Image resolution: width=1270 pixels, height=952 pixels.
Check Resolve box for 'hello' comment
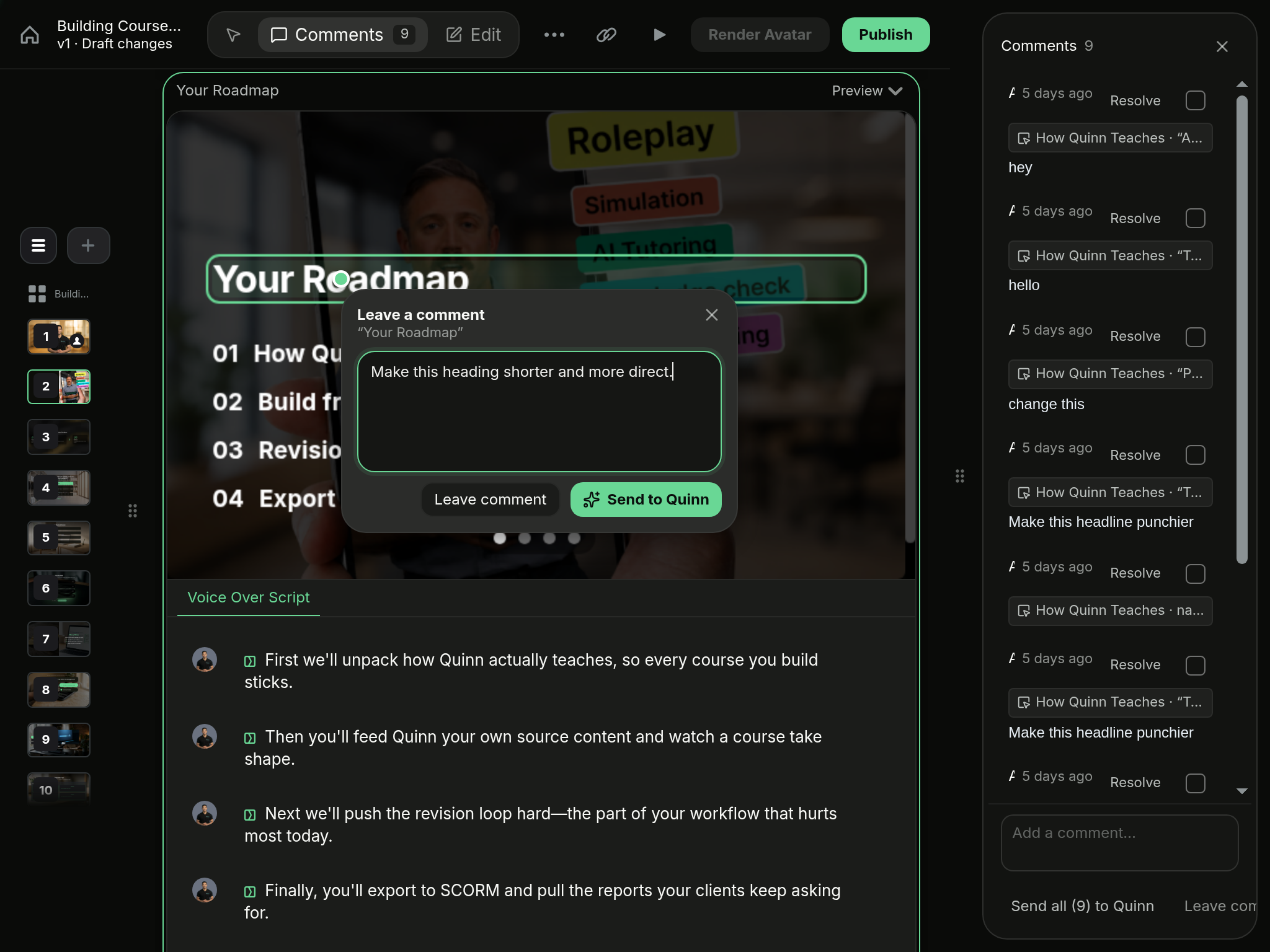click(x=1195, y=218)
